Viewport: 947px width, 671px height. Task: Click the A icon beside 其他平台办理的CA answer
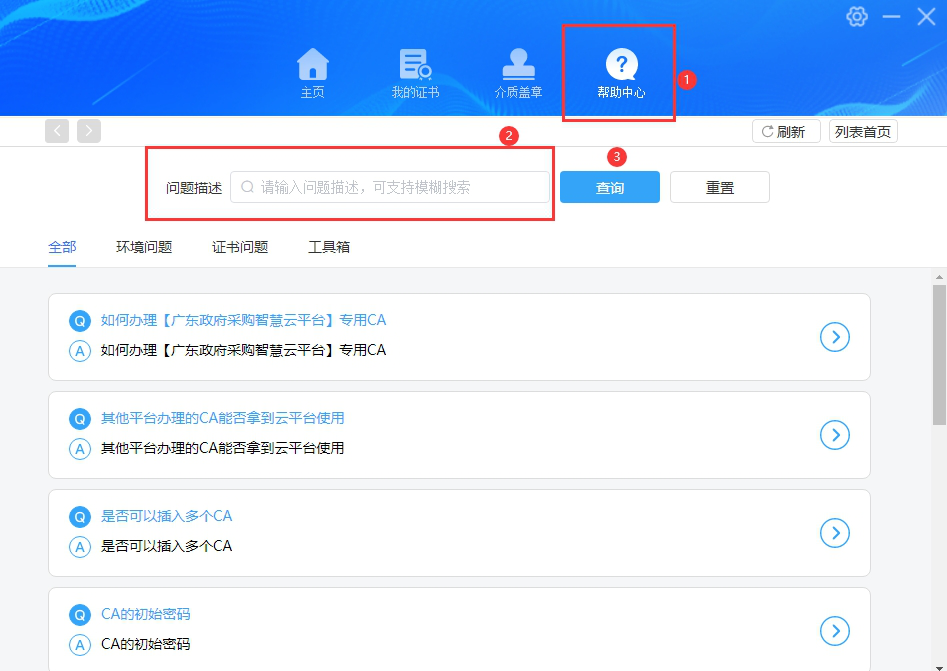tap(80, 449)
